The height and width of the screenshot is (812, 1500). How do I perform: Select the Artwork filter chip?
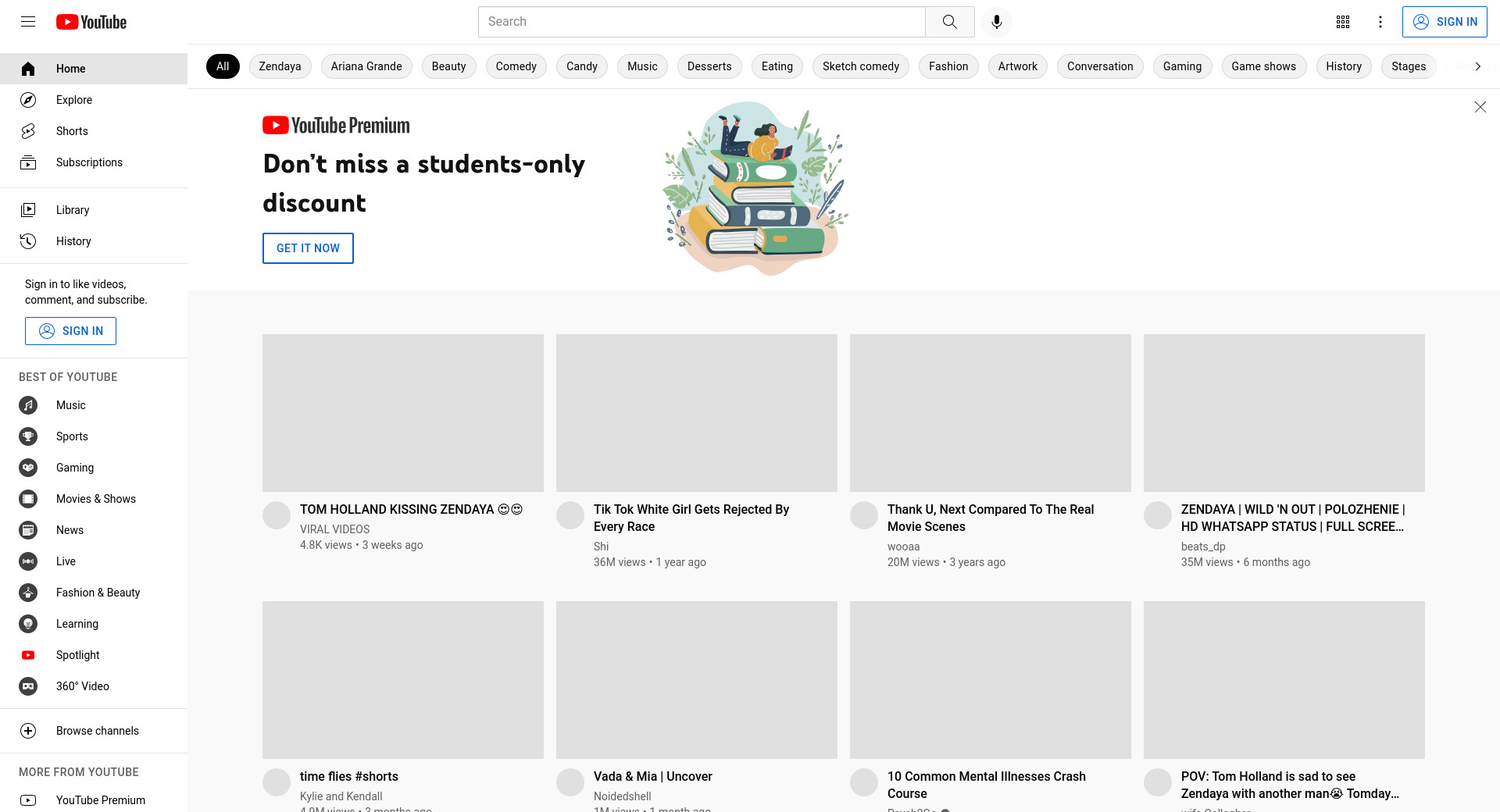(x=1018, y=66)
